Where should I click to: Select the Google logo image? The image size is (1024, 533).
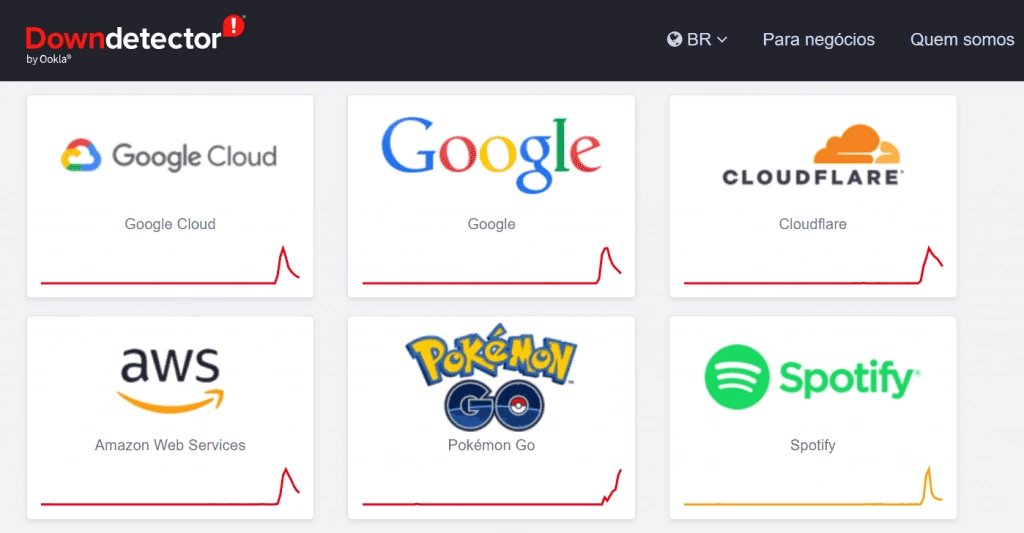click(x=491, y=155)
